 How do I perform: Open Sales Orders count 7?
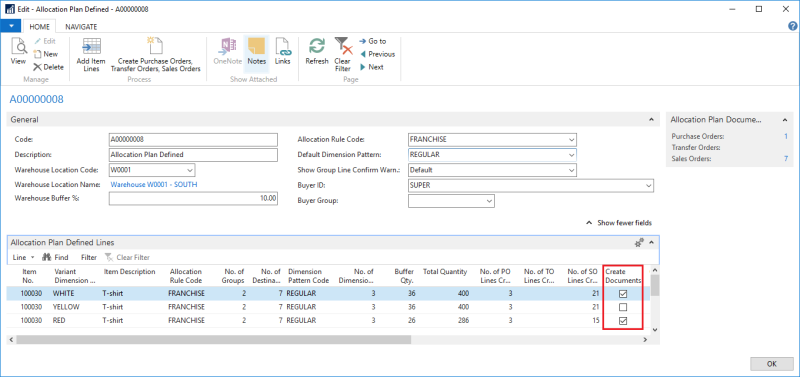click(786, 159)
